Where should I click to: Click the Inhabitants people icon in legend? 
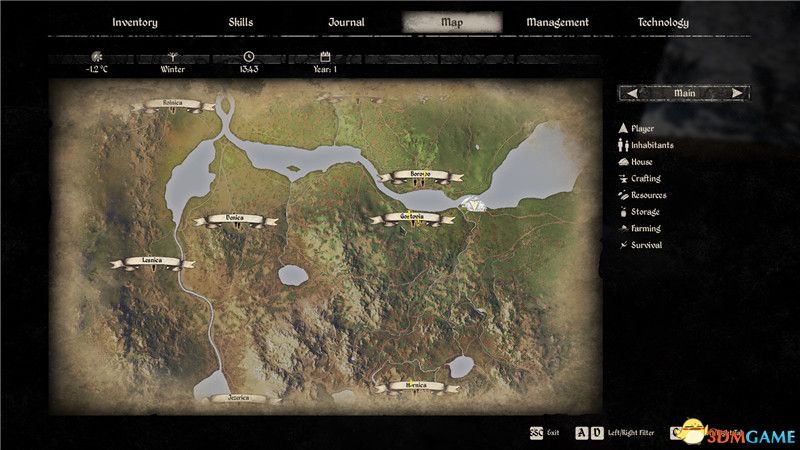[x=623, y=145]
